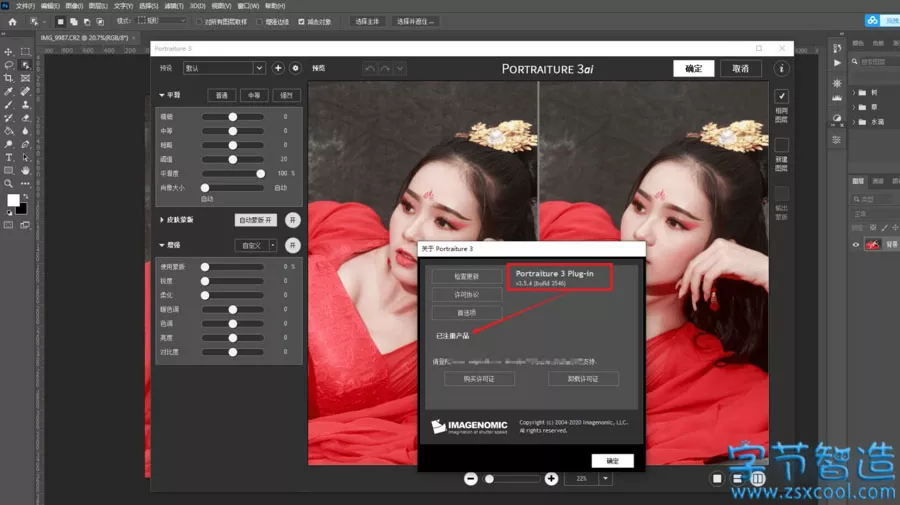Open the history dropdown arrow beside redo
Image resolution: width=900 pixels, height=505 pixels.
[400, 68]
